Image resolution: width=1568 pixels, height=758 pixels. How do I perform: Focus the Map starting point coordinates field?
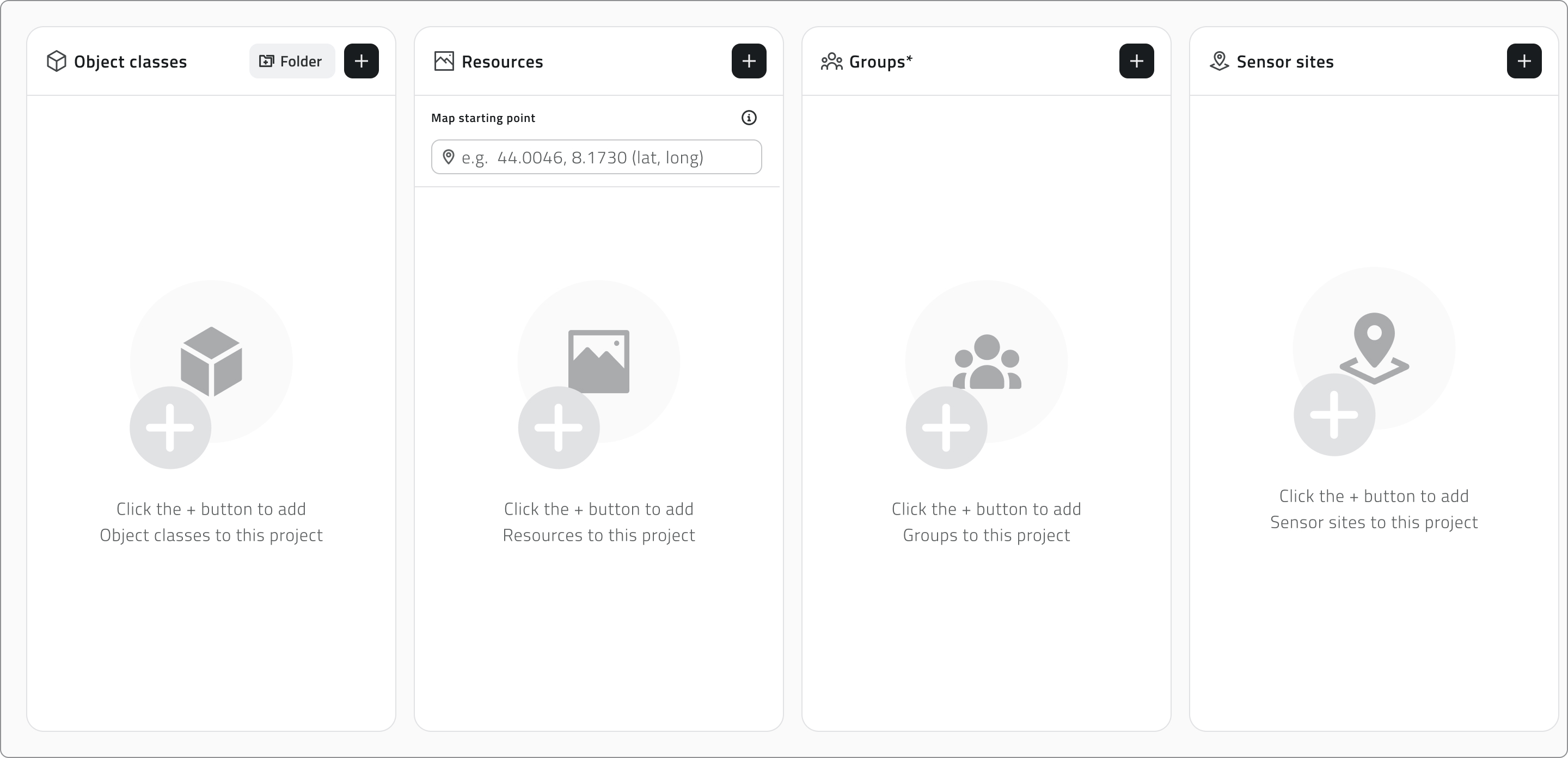pos(597,157)
